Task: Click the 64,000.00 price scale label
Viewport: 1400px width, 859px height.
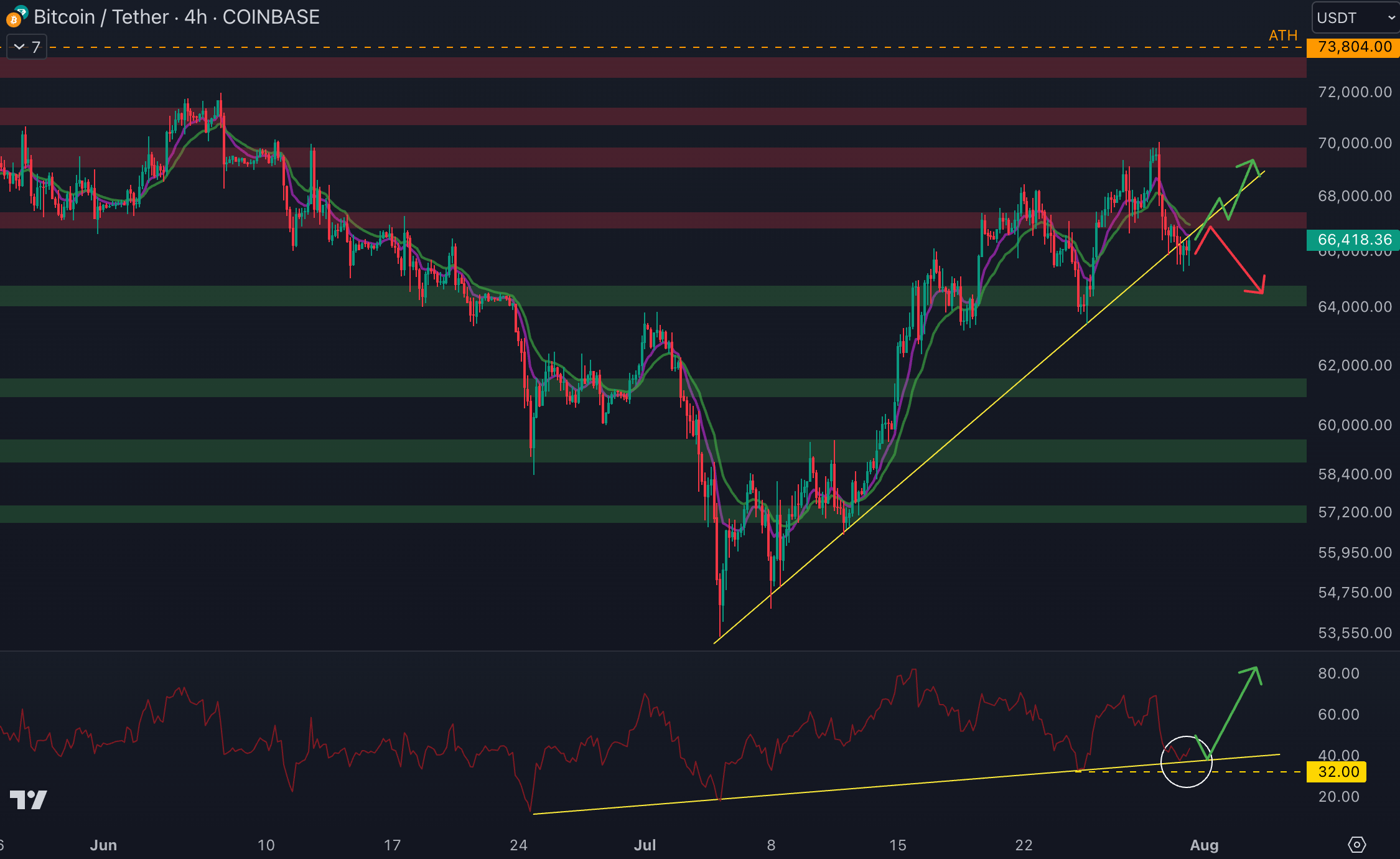Action: pos(1354,307)
